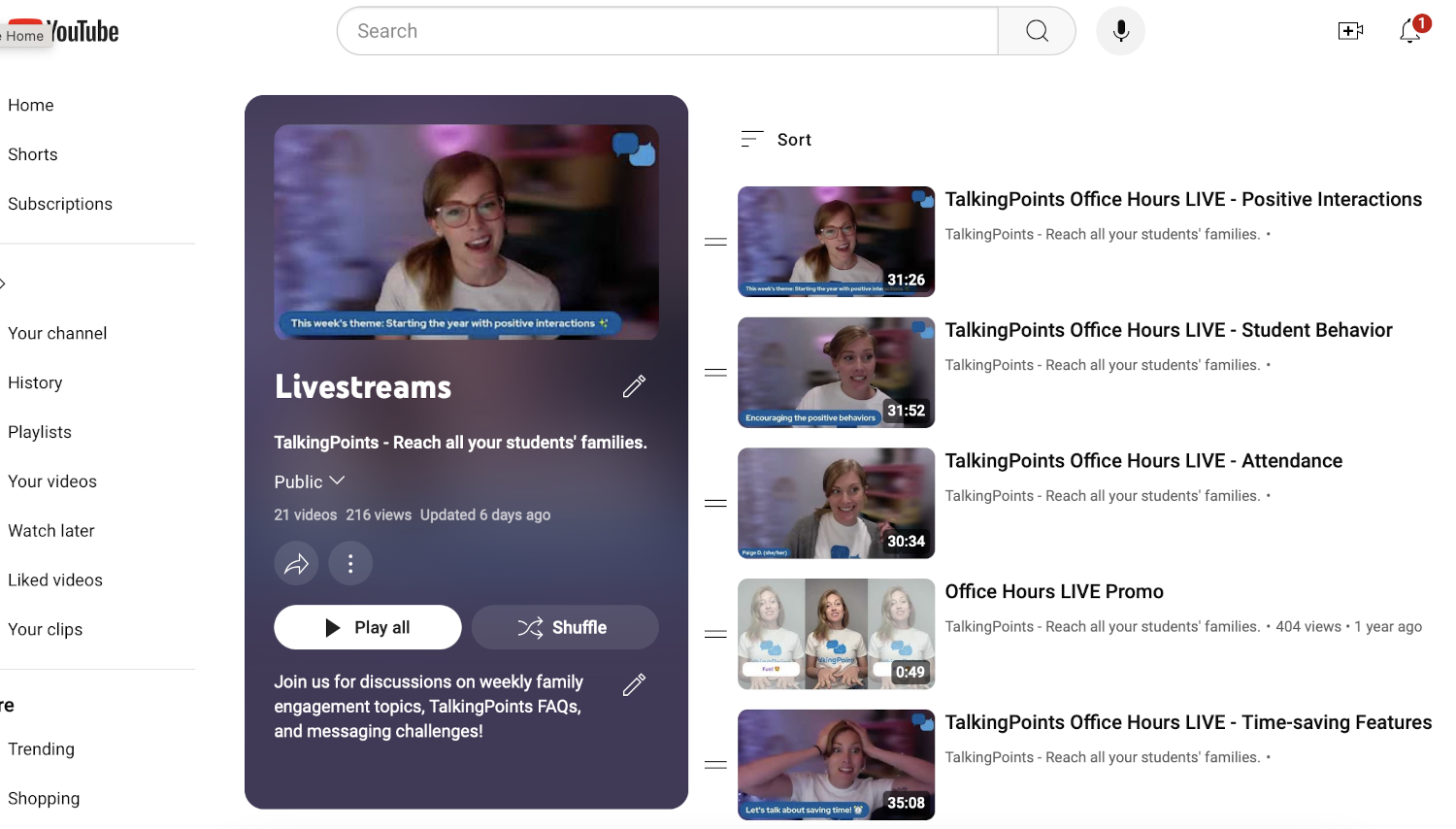Screen dimensions: 1456x829
Task: Open Subscriptions in sidebar
Action: click(60, 204)
